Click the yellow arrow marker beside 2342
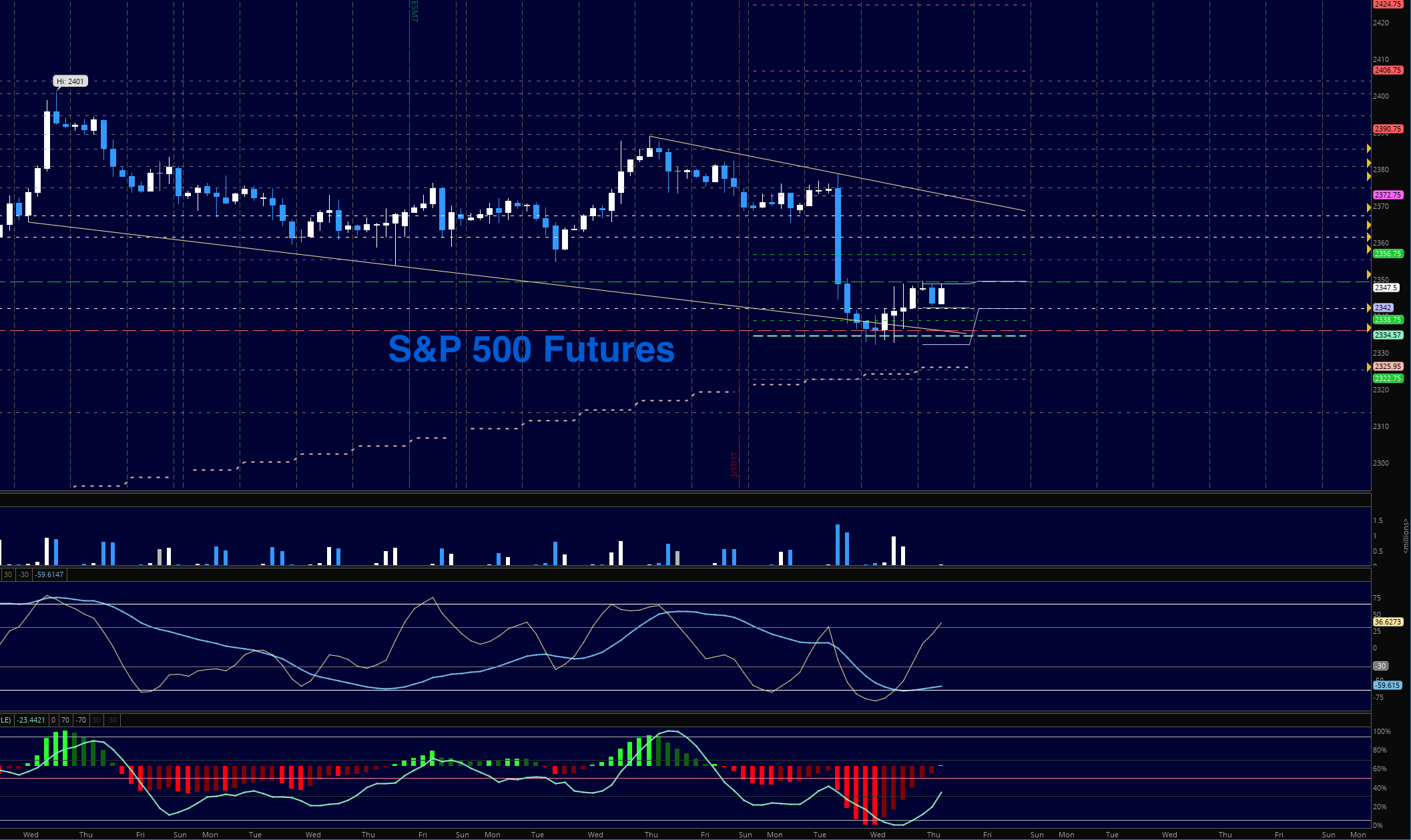 (1369, 308)
